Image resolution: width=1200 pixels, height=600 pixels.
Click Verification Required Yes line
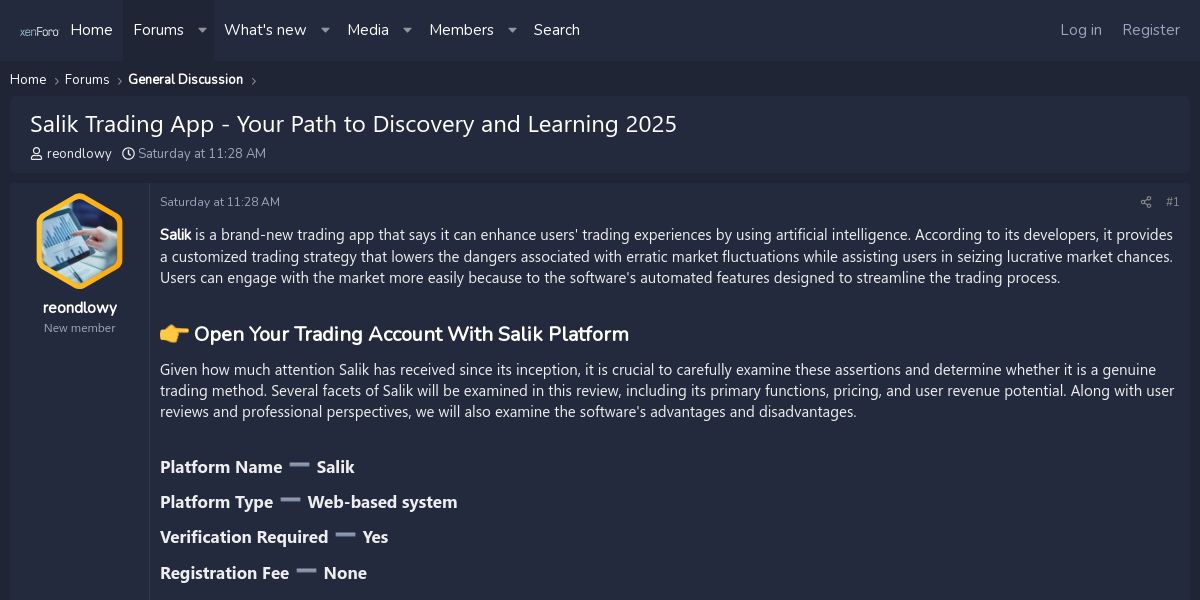pyautogui.click(x=274, y=537)
